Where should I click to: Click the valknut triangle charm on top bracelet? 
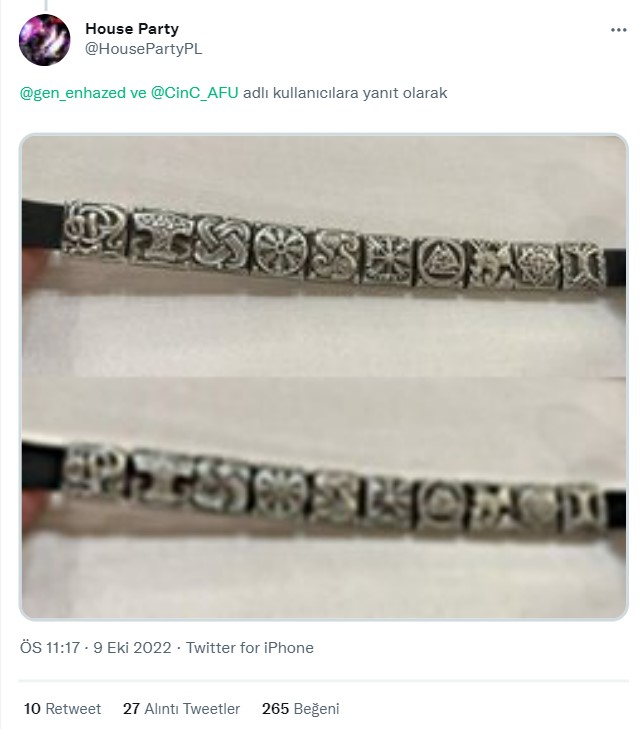point(440,262)
